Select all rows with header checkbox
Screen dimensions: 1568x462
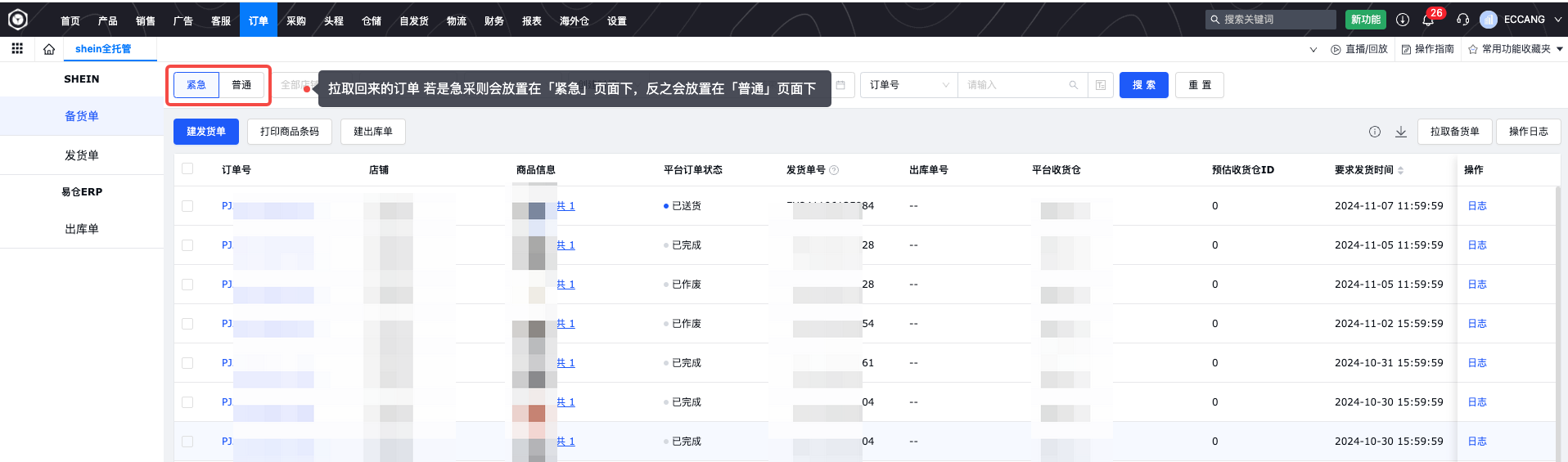pos(187,169)
